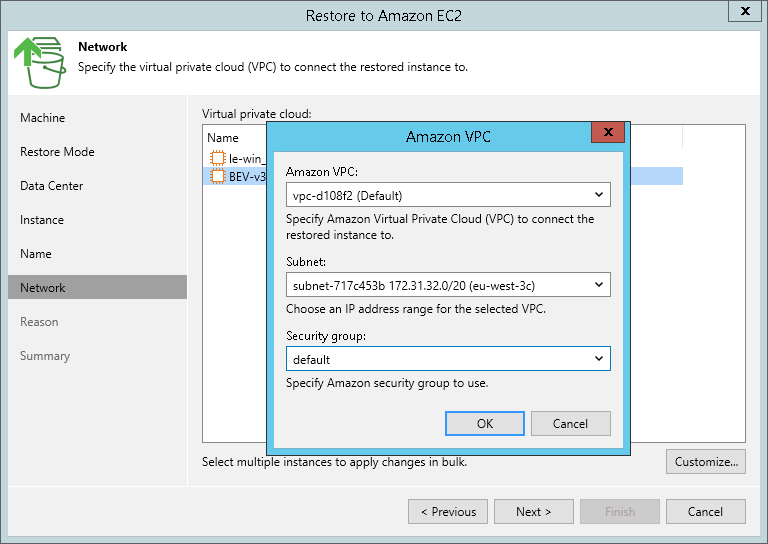
Task: Close the Amazon VPC dialog
Action: 608,132
